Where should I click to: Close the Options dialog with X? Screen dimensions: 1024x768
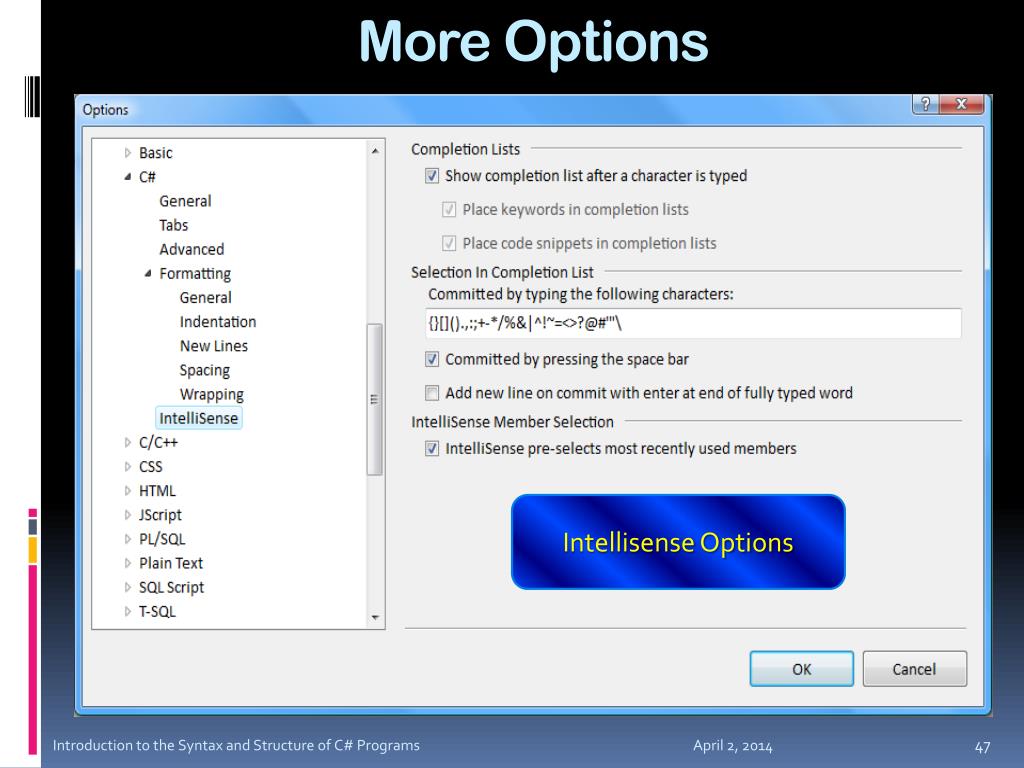tap(961, 104)
